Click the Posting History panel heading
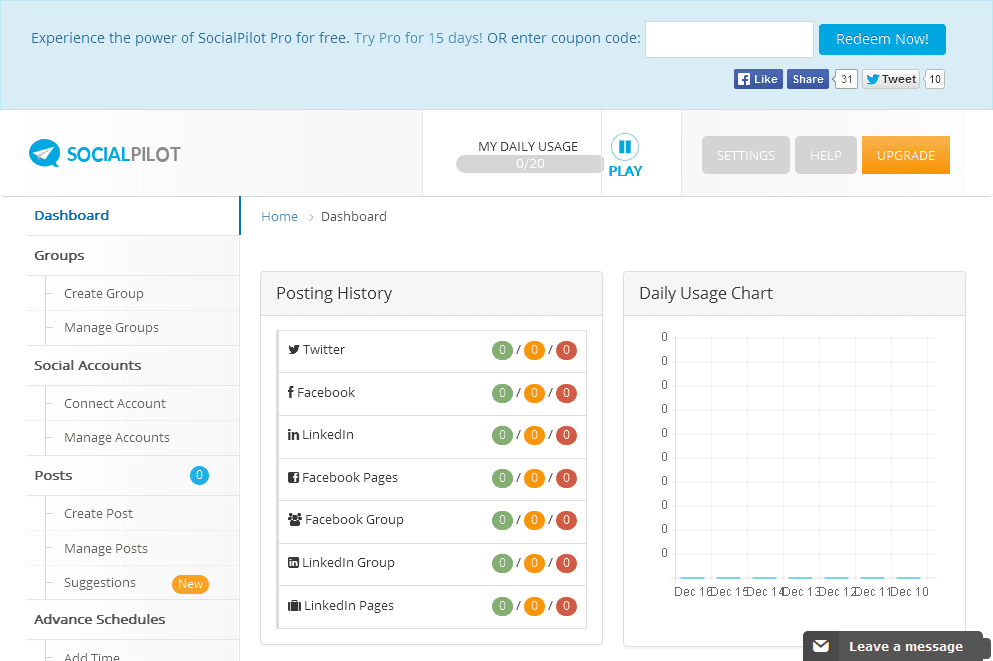Screen dimensions: 993x661 (x=334, y=294)
